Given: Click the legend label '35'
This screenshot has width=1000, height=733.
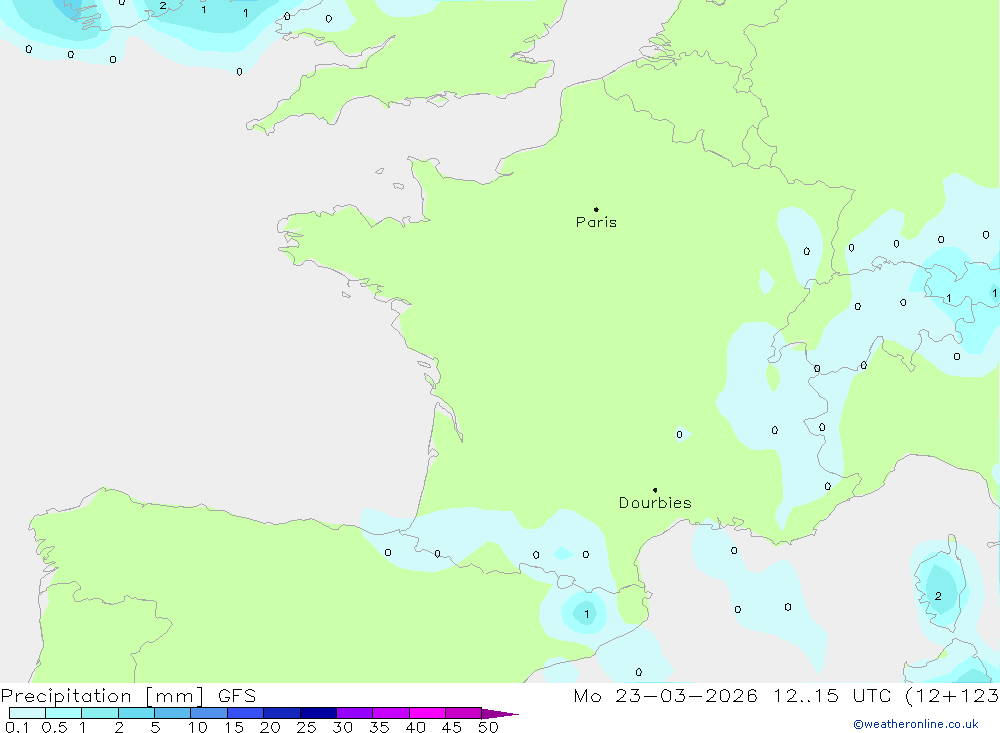Looking at the screenshot, I should point(379,727).
